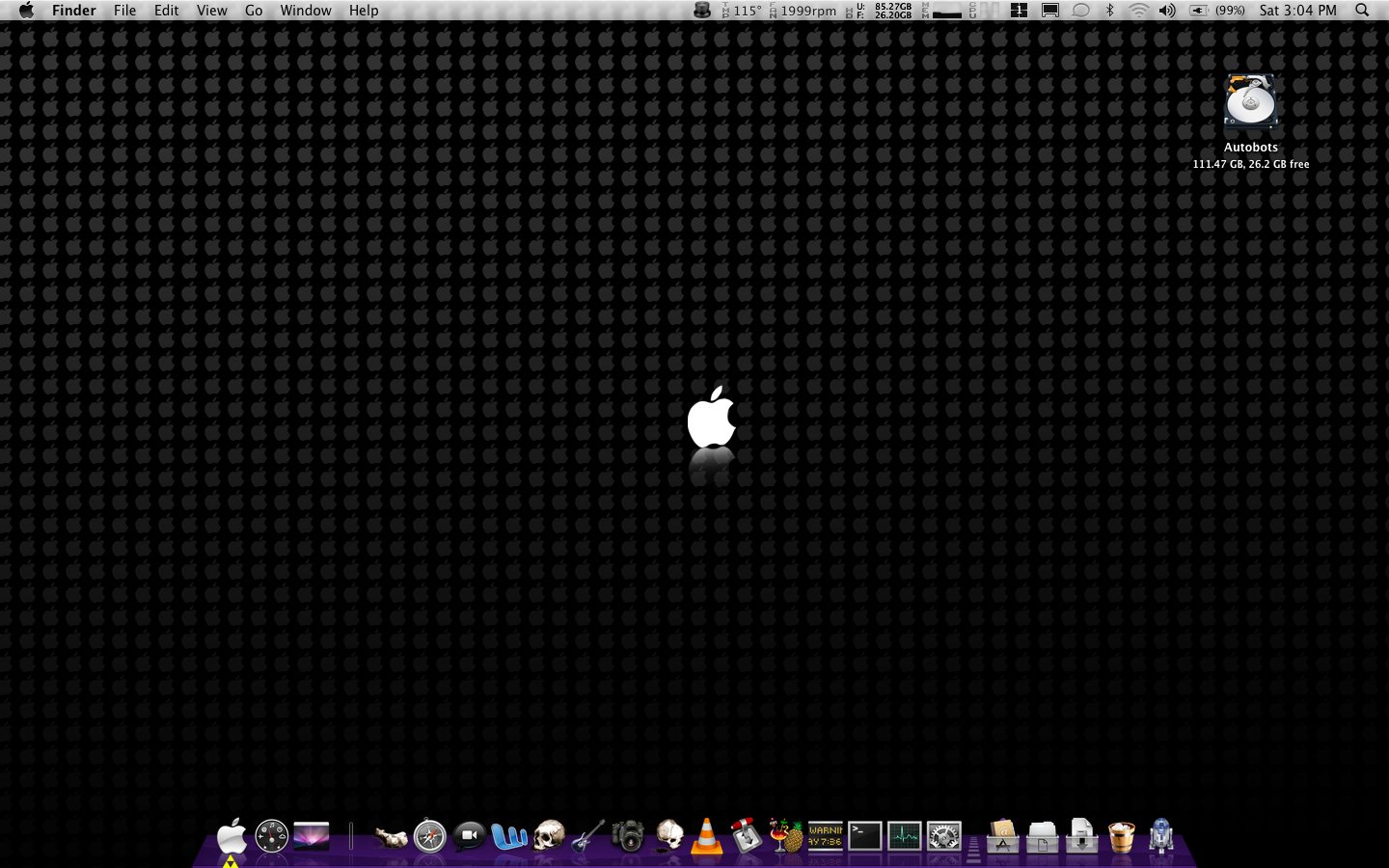
Task: Open Dashboard from the dock
Action: (272, 836)
